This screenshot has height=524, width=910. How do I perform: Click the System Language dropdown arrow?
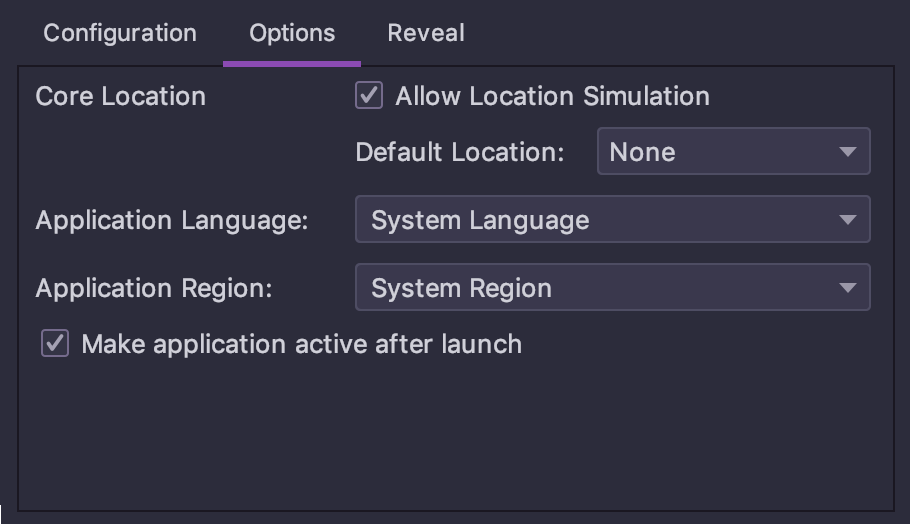pyautogui.click(x=848, y=220)
